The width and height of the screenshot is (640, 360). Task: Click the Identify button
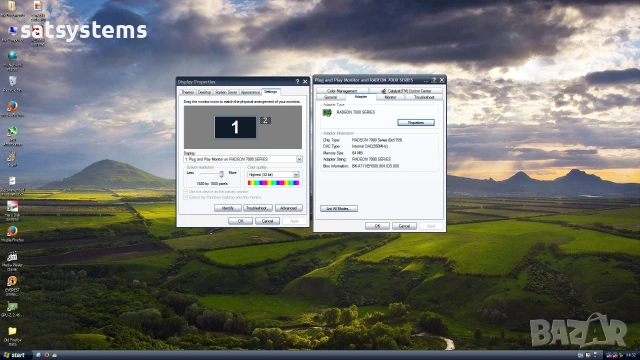click(227, 208)
